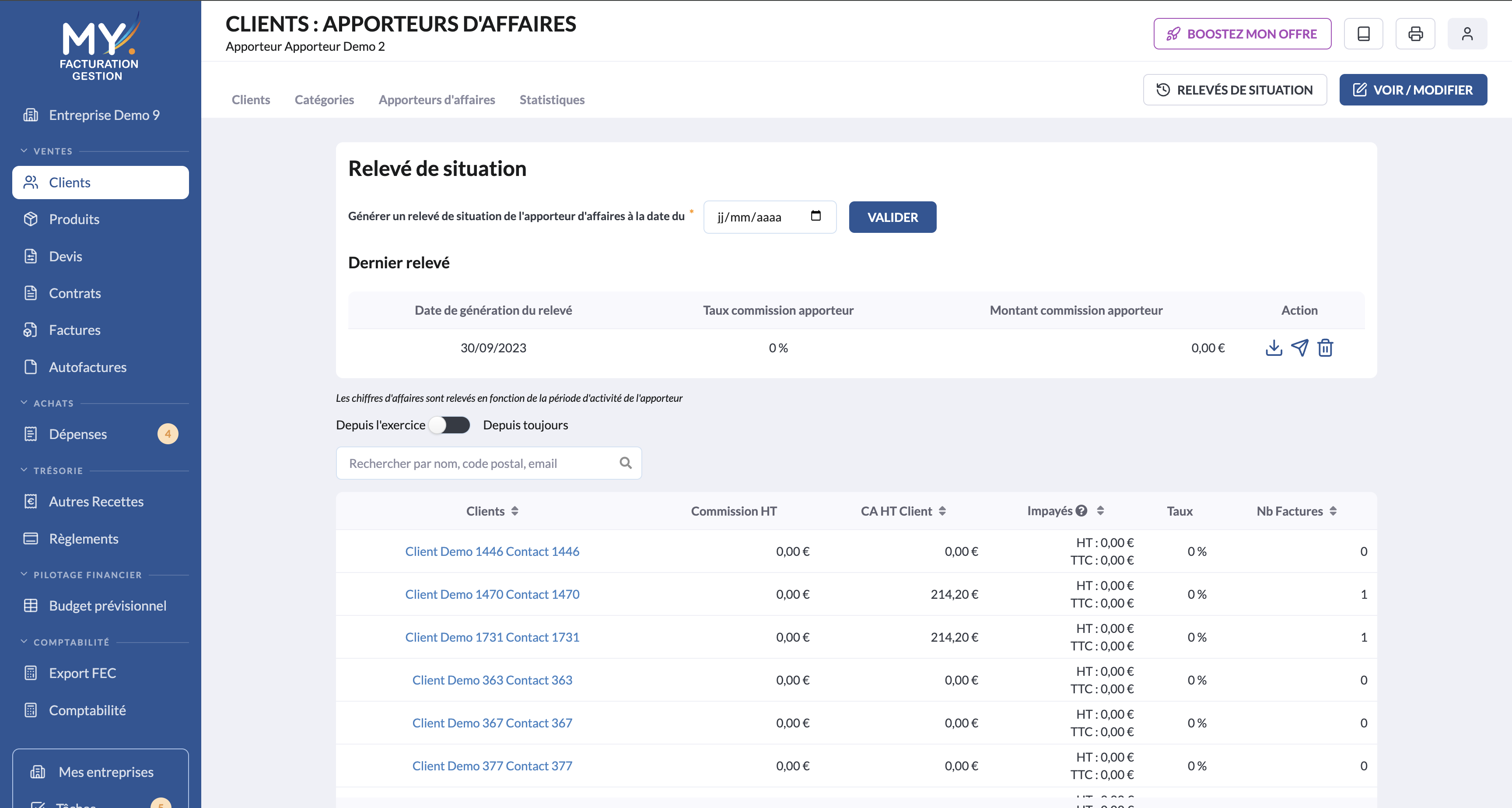
Task: Open Factures in the sidebar
Action: point(100,330)
